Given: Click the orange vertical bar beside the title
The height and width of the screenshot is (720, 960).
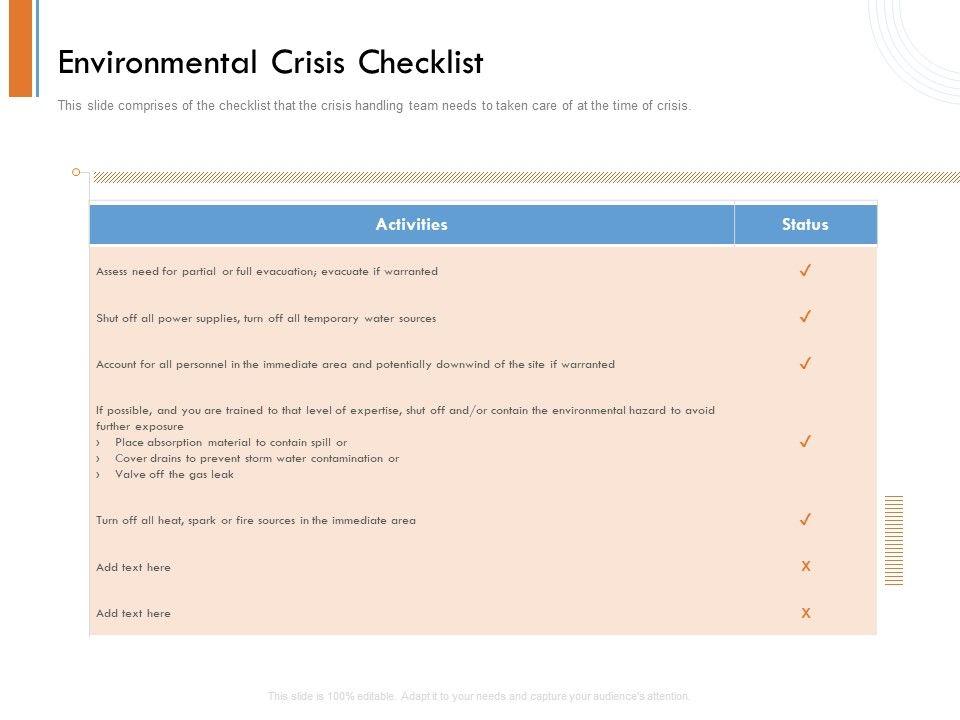Looking at the screenshot, I should pyautogui.click(x=21, y=48).
